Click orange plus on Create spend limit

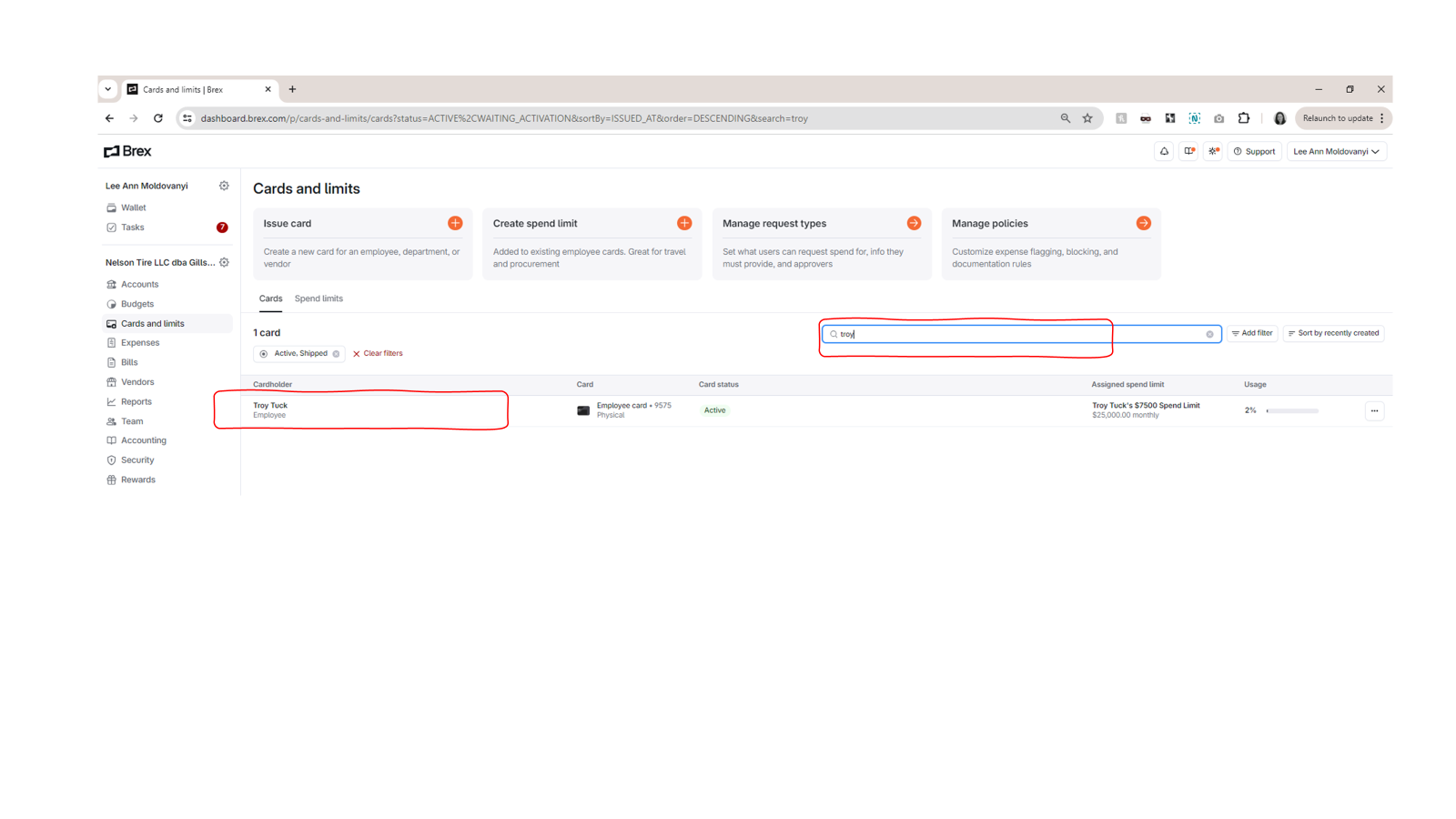pyautogui.click(x=684, y=223)
